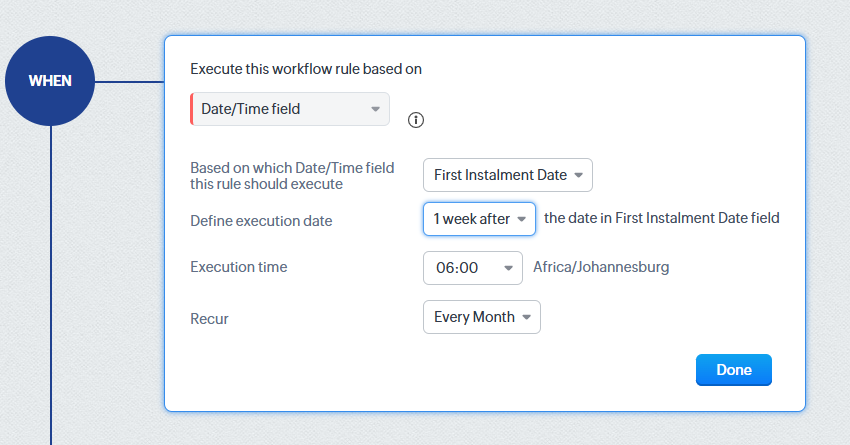Choose a time from the 06:00 dropdown
850x445 pixels.
[472, 268]
